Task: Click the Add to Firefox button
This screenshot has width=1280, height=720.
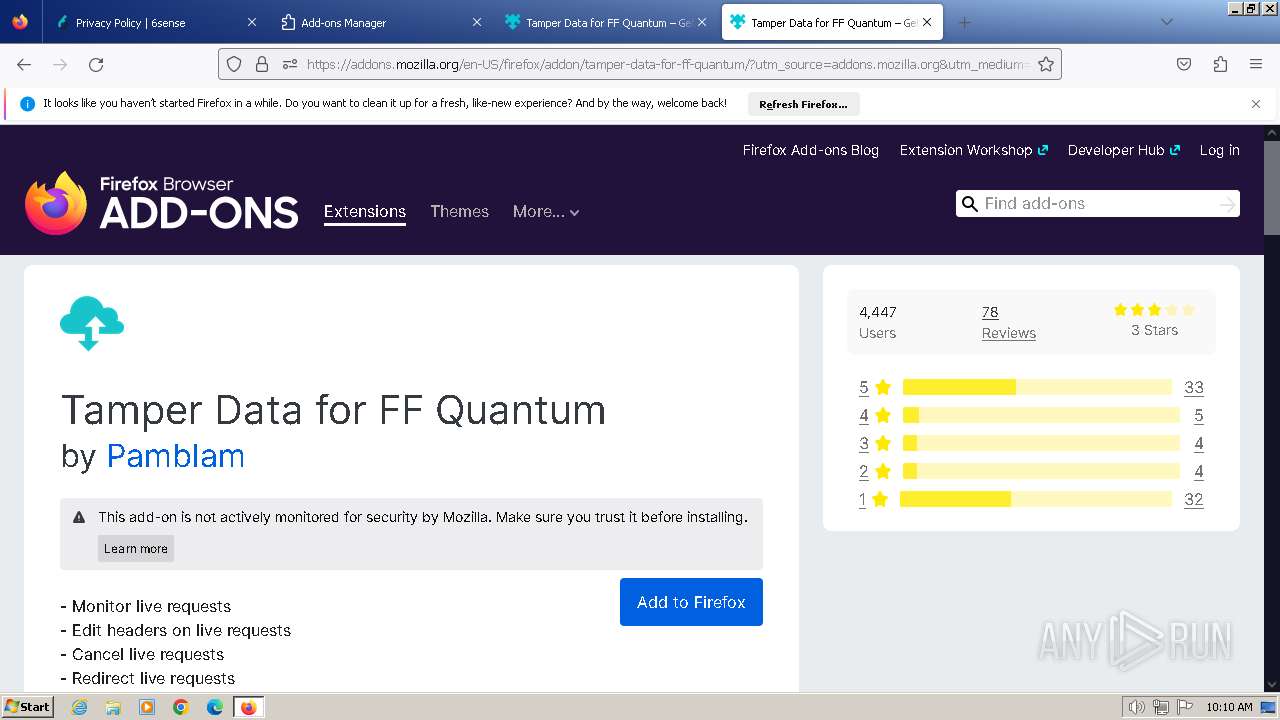Action: pyautogui.click(x=691, y=602)
